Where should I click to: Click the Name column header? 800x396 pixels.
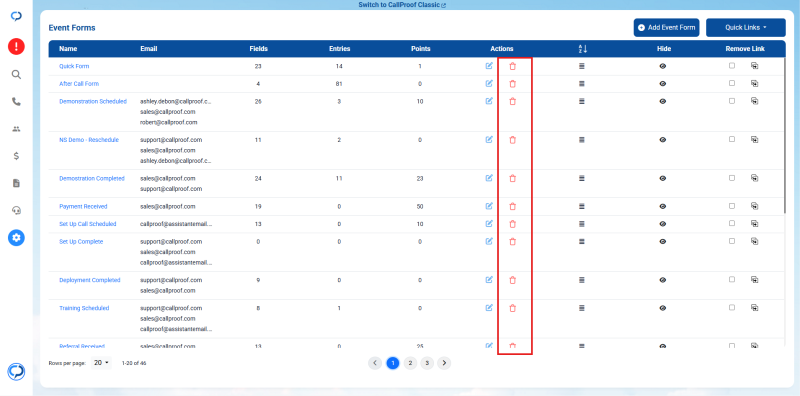point(68,49)
